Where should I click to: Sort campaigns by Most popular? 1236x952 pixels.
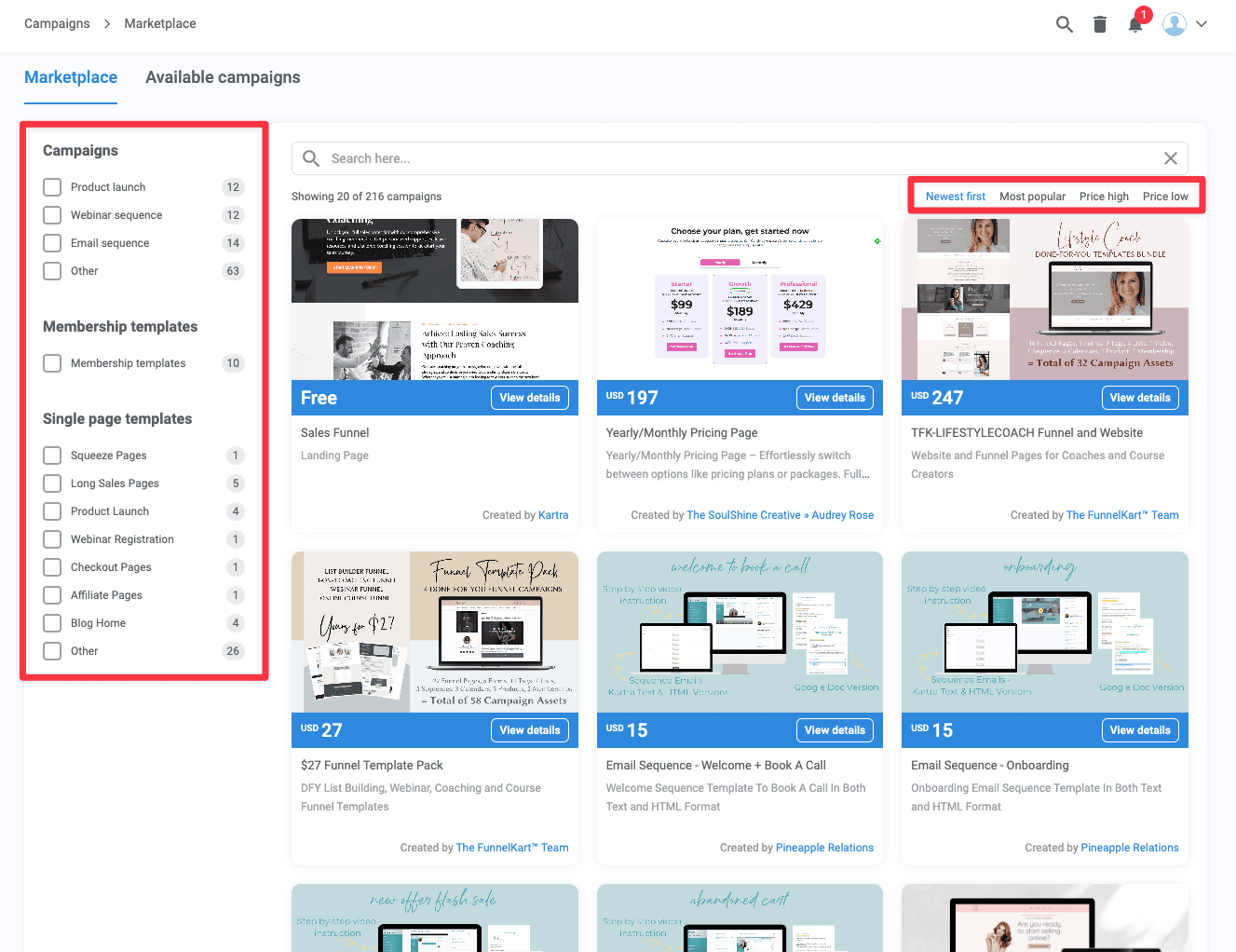[x=1032, y=197]
